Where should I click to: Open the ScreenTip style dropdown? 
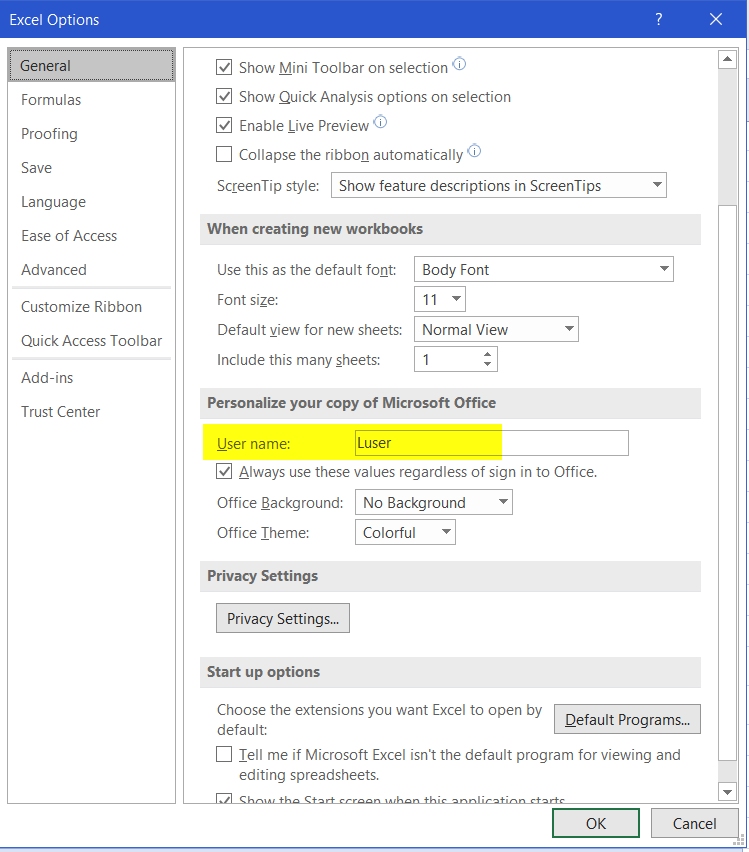click(498, 185)
